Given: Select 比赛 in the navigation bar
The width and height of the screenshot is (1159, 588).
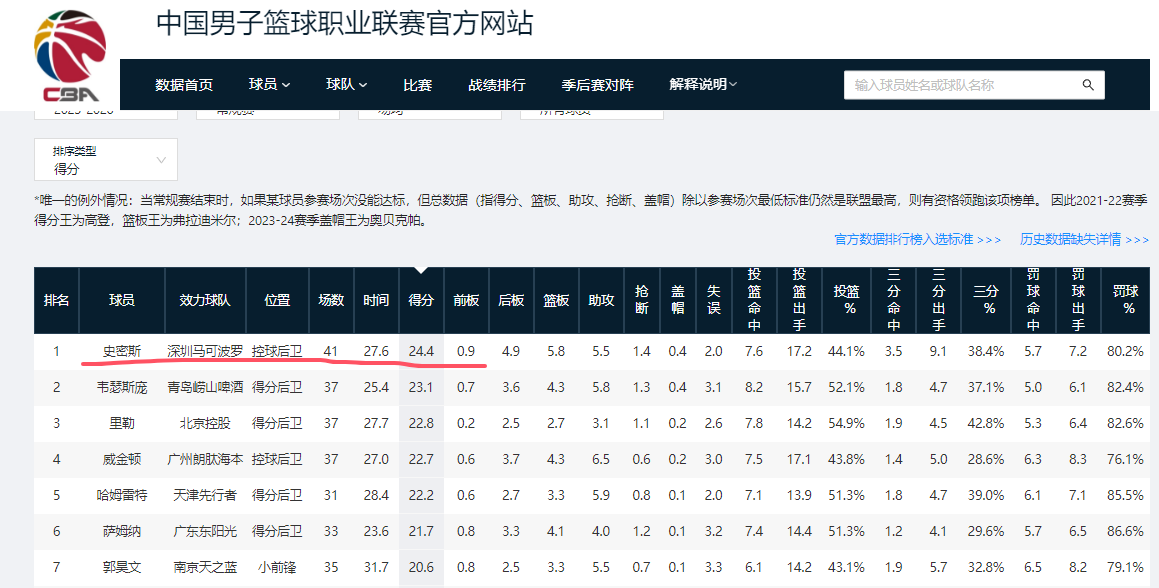Looking at the screenshot, I should pyautogui.click(x=417, y=85).
